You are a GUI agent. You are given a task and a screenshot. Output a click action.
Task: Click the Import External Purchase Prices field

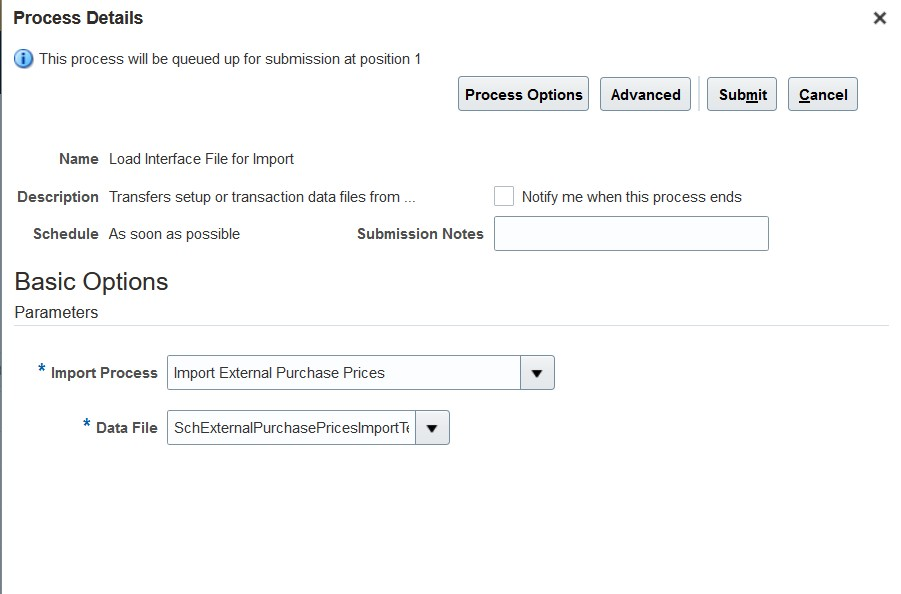344,373
